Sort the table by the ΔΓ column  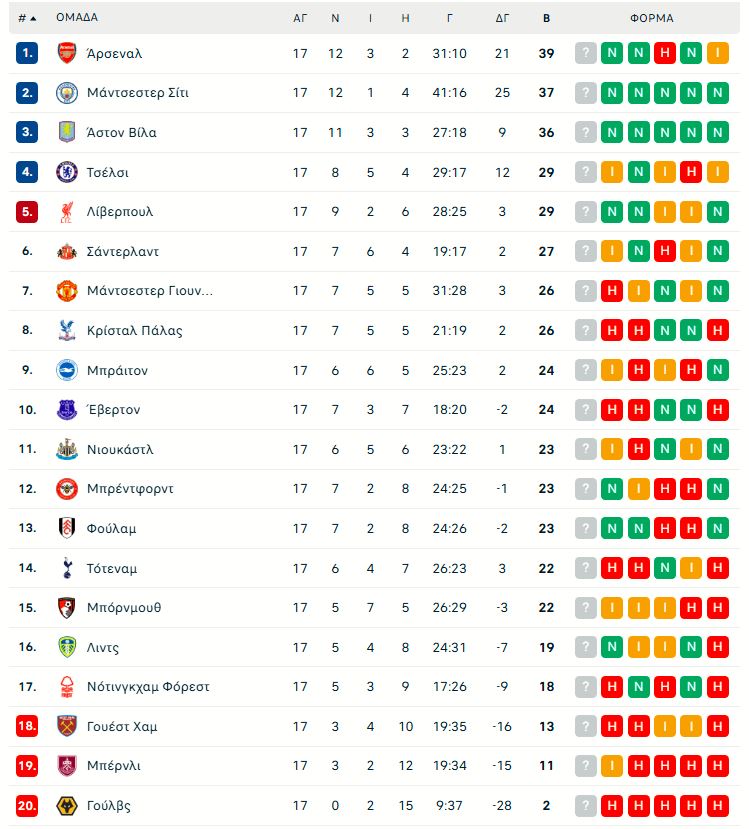(506, 17)
